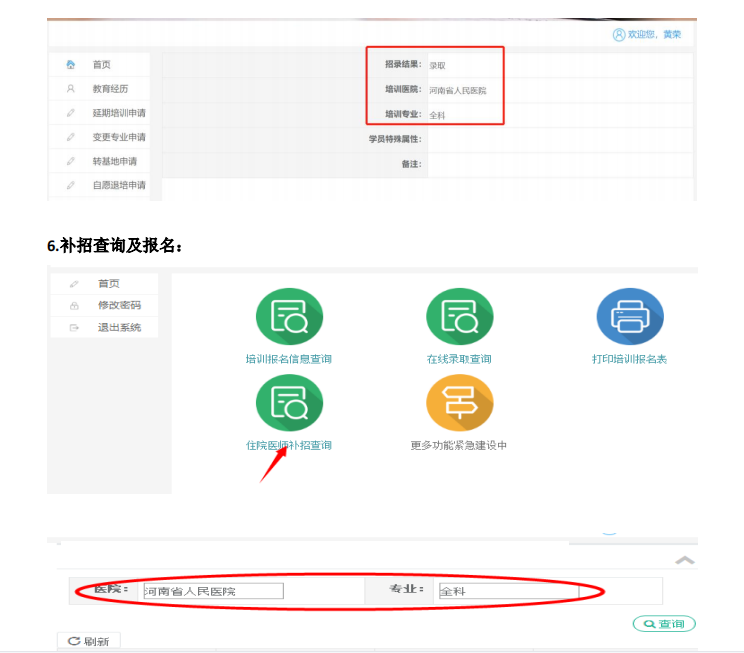Click the home icon next to 首页
744x653 pixels.
[x=71, y=65]
